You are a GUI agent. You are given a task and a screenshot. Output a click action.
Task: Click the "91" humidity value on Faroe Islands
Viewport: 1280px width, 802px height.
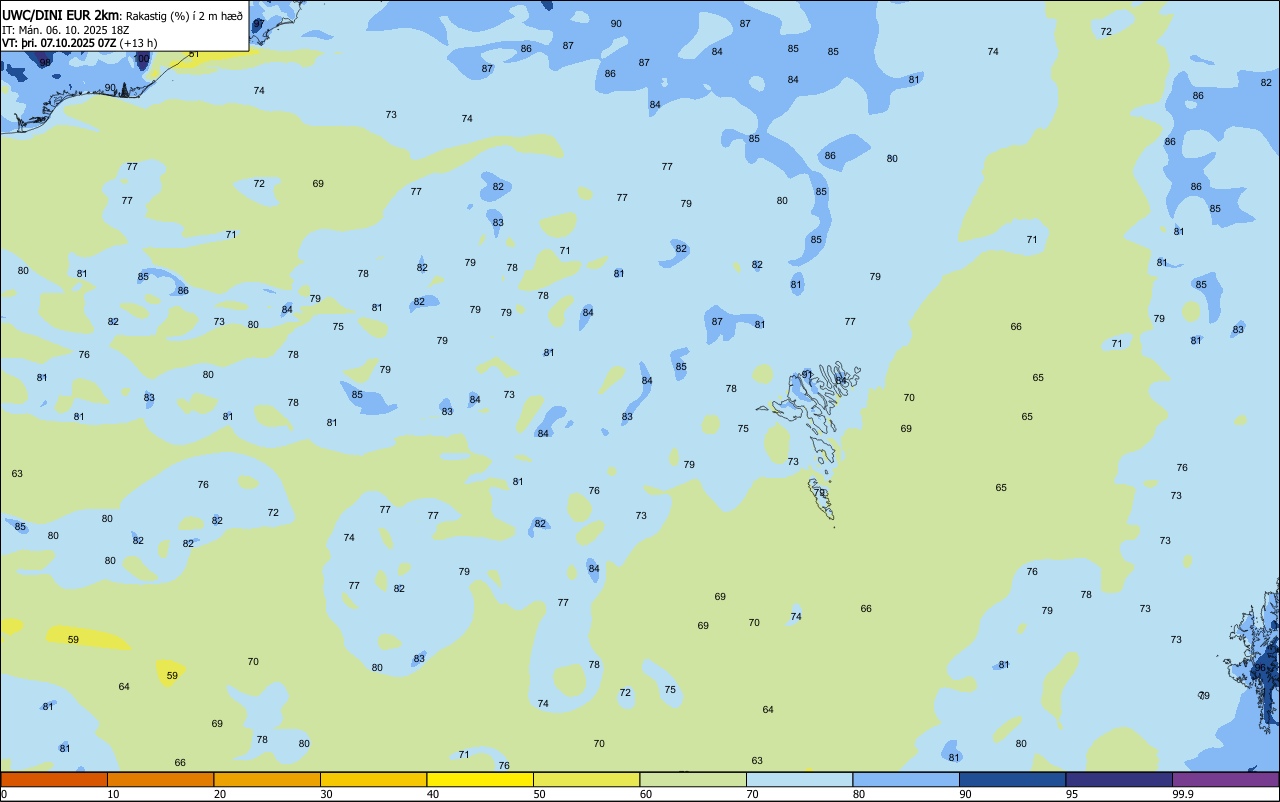(x=807, y=375)
